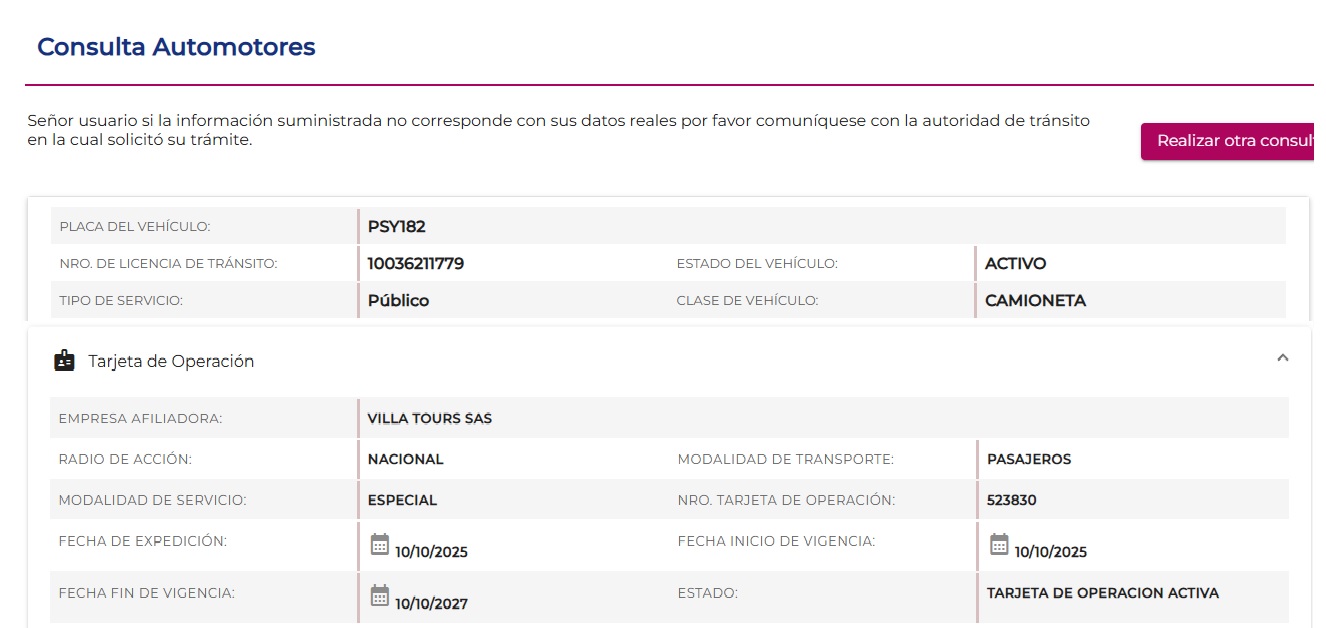This screenshot has width=1326, height=628.
Task: Click calendar icon beside Fecha Inicio de Vigencia
Action: tap(999, 544)
